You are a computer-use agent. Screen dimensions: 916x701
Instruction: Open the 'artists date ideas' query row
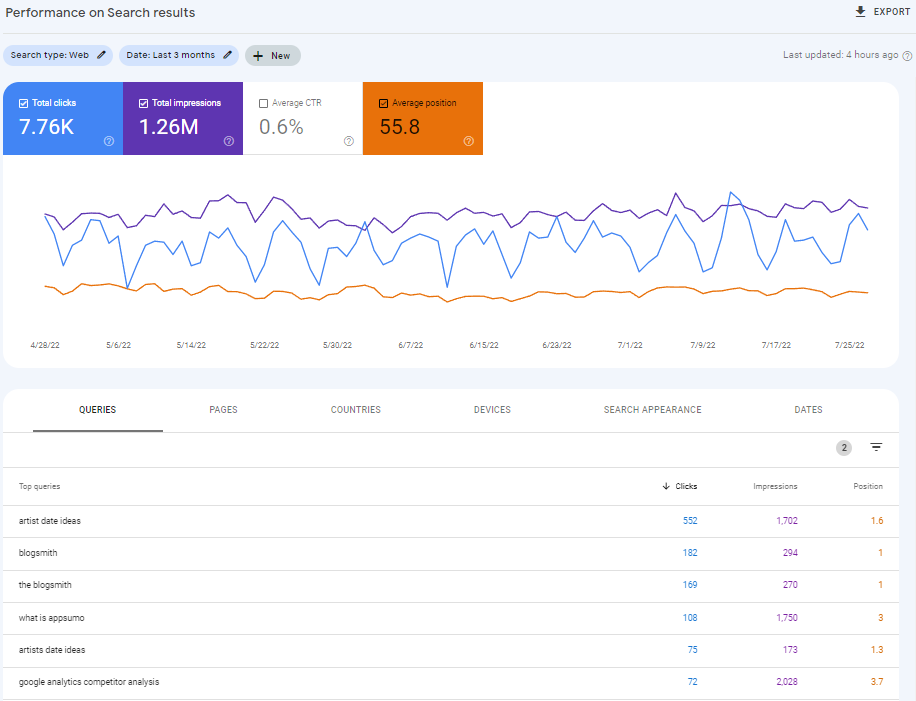[451, 650]
